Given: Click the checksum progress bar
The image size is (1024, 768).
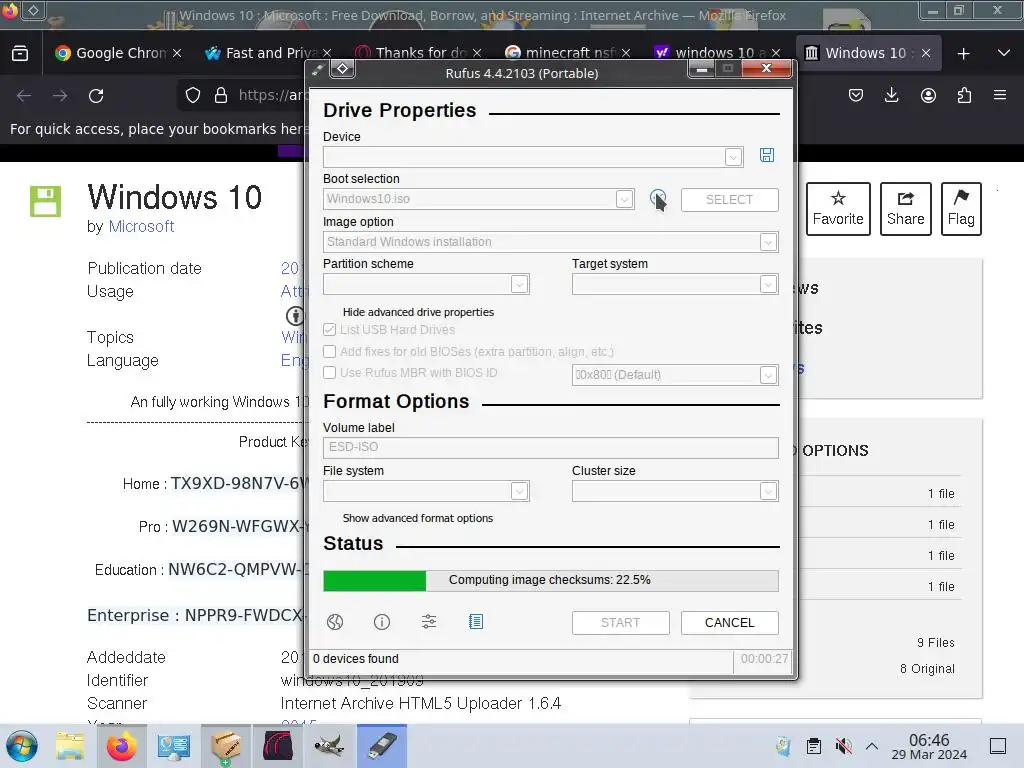Looking at the screenshot, I should pos(551,581).
